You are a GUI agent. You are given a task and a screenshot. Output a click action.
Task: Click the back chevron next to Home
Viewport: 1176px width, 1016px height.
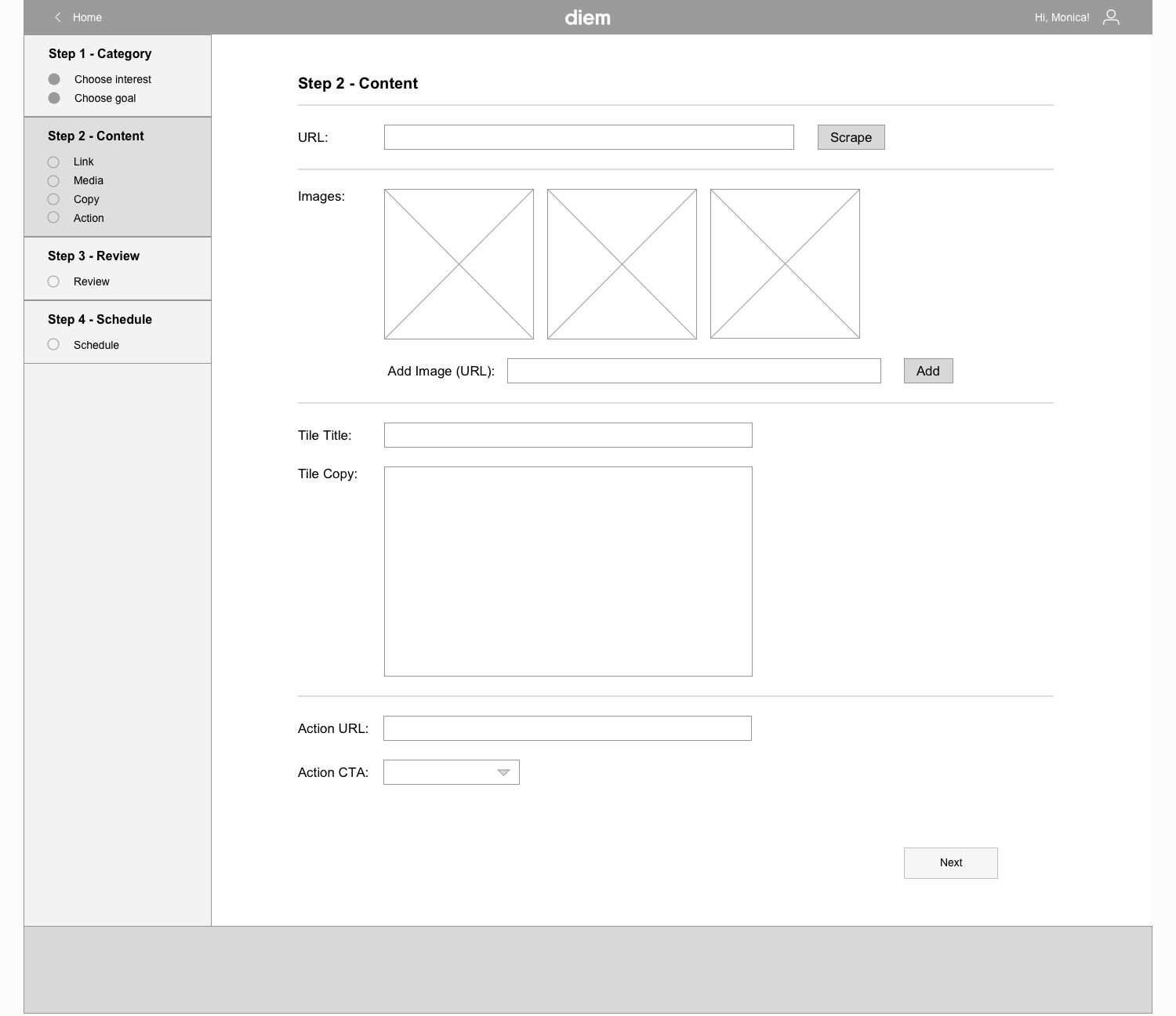57,17
